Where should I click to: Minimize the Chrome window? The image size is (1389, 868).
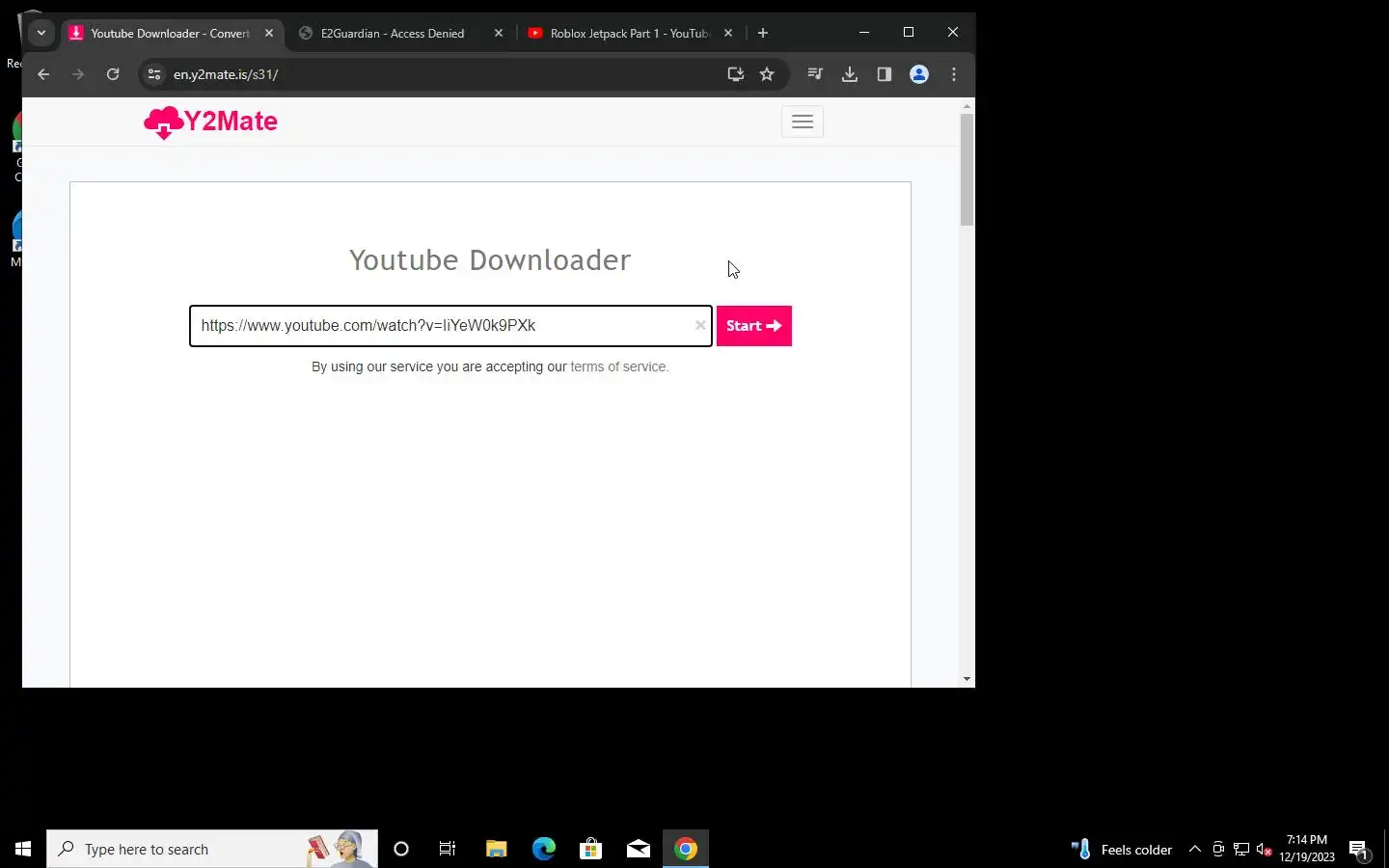pyautogui.click(x=864, y=32)
